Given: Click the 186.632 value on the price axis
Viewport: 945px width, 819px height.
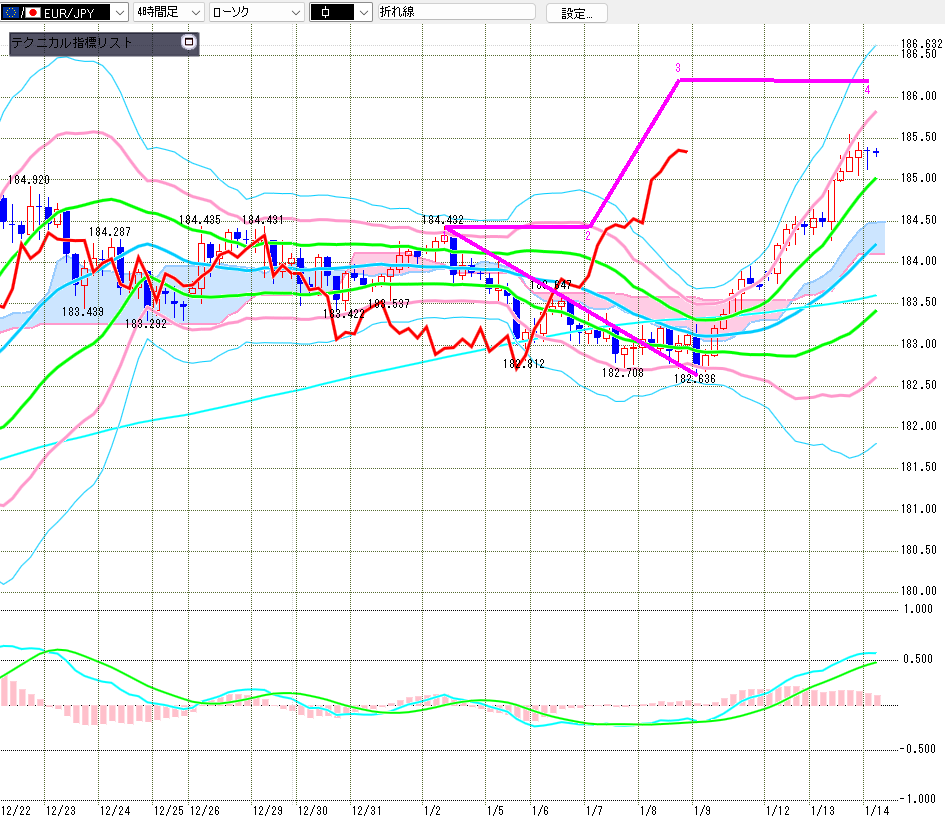Looking at the screenshot, I should click(921, 44).
